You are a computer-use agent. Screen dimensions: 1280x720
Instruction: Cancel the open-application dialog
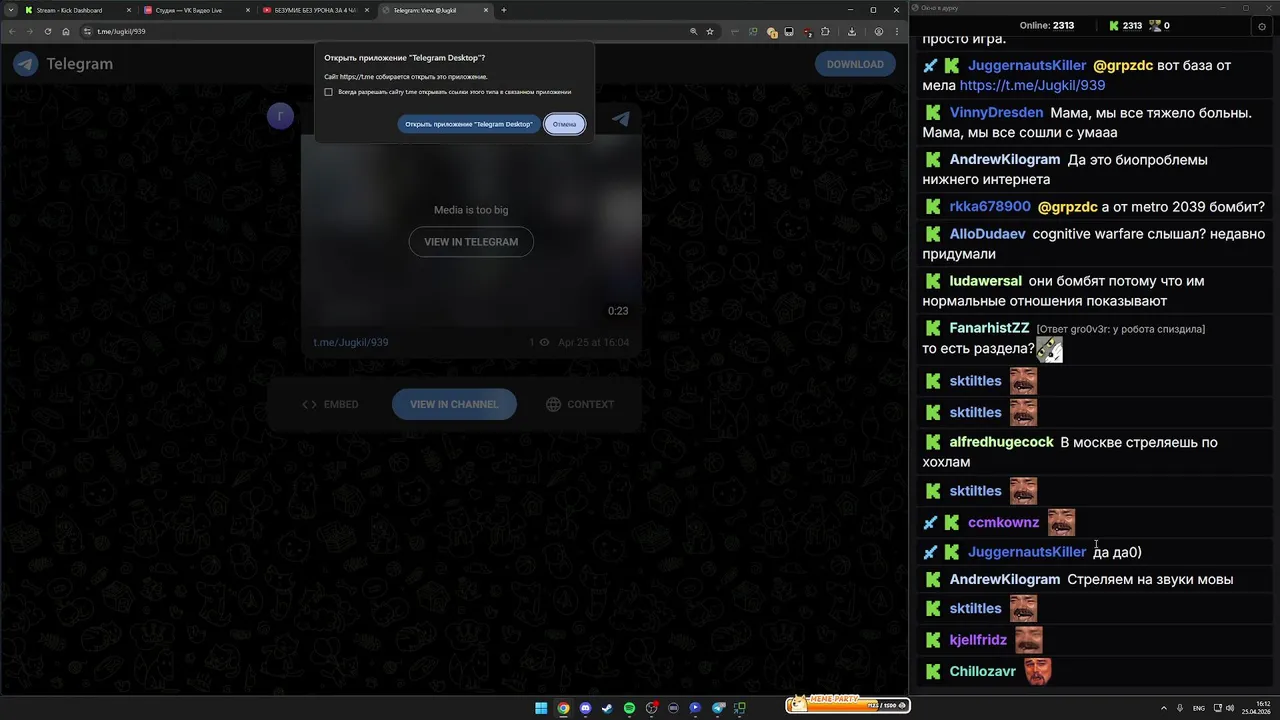pyautogui.click(x=564, y=124)
